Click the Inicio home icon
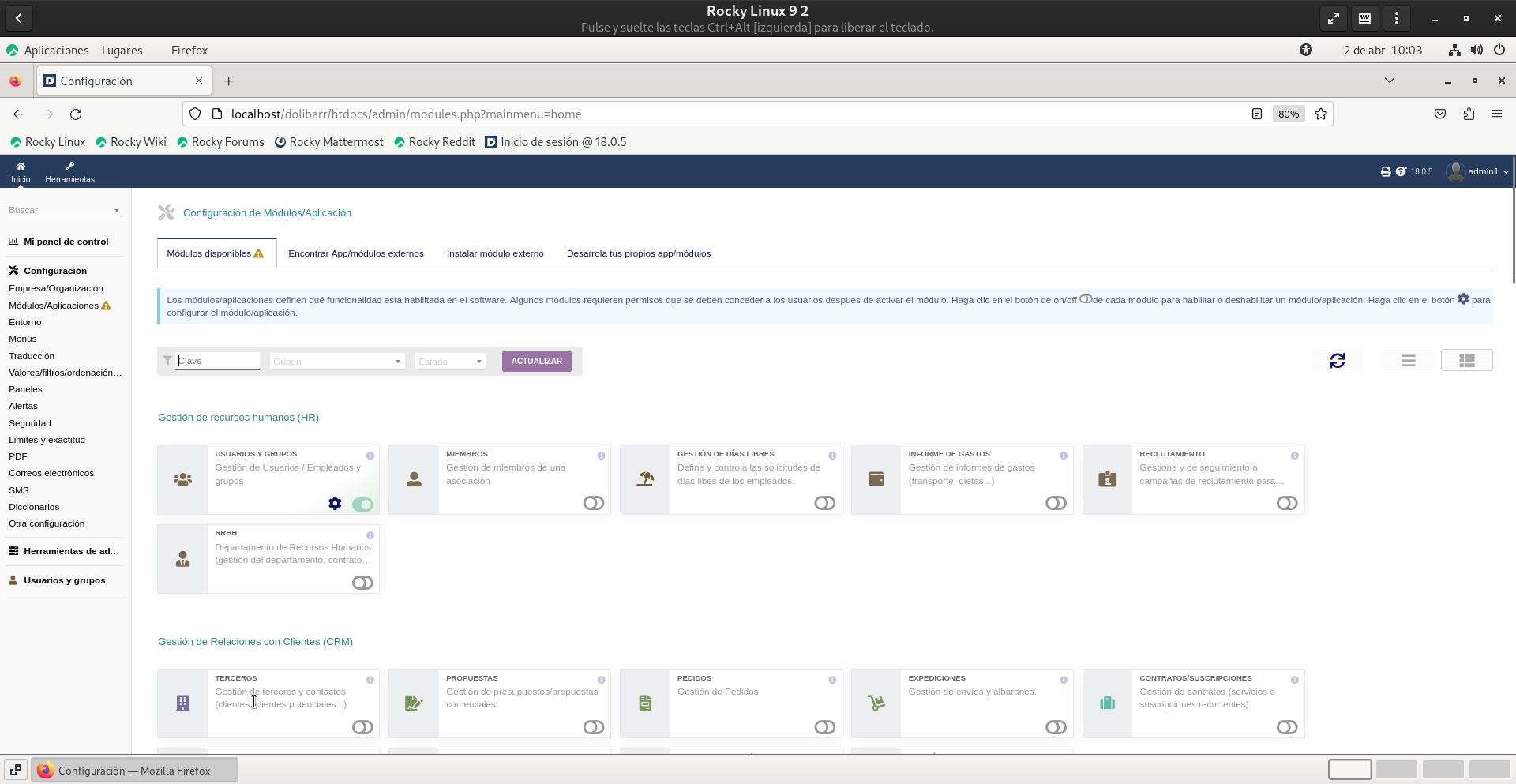This screenshot has width=1516, height=784. pyautogui.click(x=21, y=171)
